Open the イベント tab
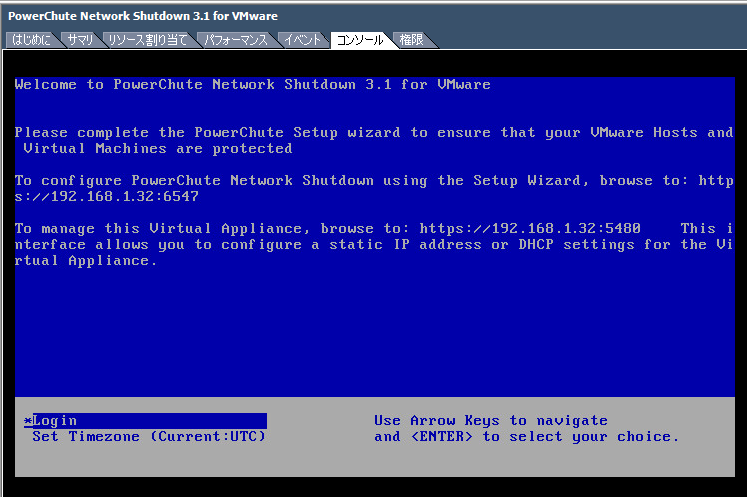The height and width of the screenshot is (497, 747). [x=303, y=40]
